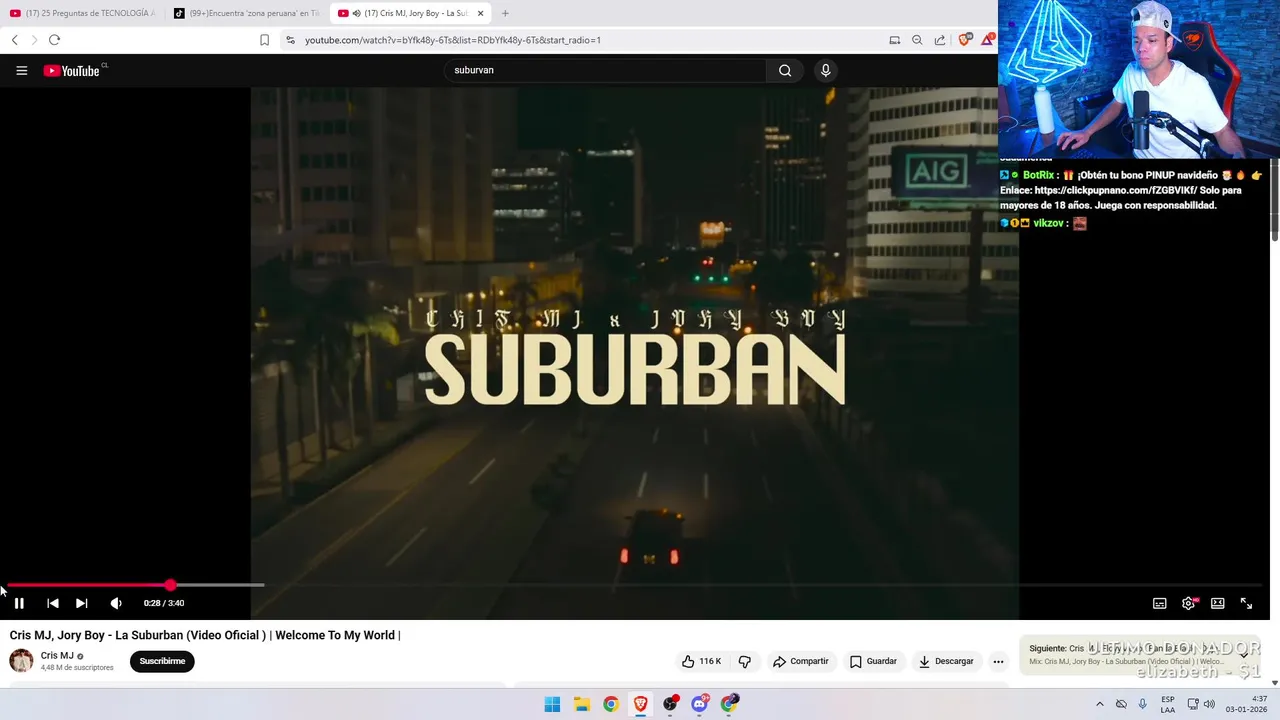Install or cast screen icon in address bar
1280x720 pixels.
(x=895, y=40)
